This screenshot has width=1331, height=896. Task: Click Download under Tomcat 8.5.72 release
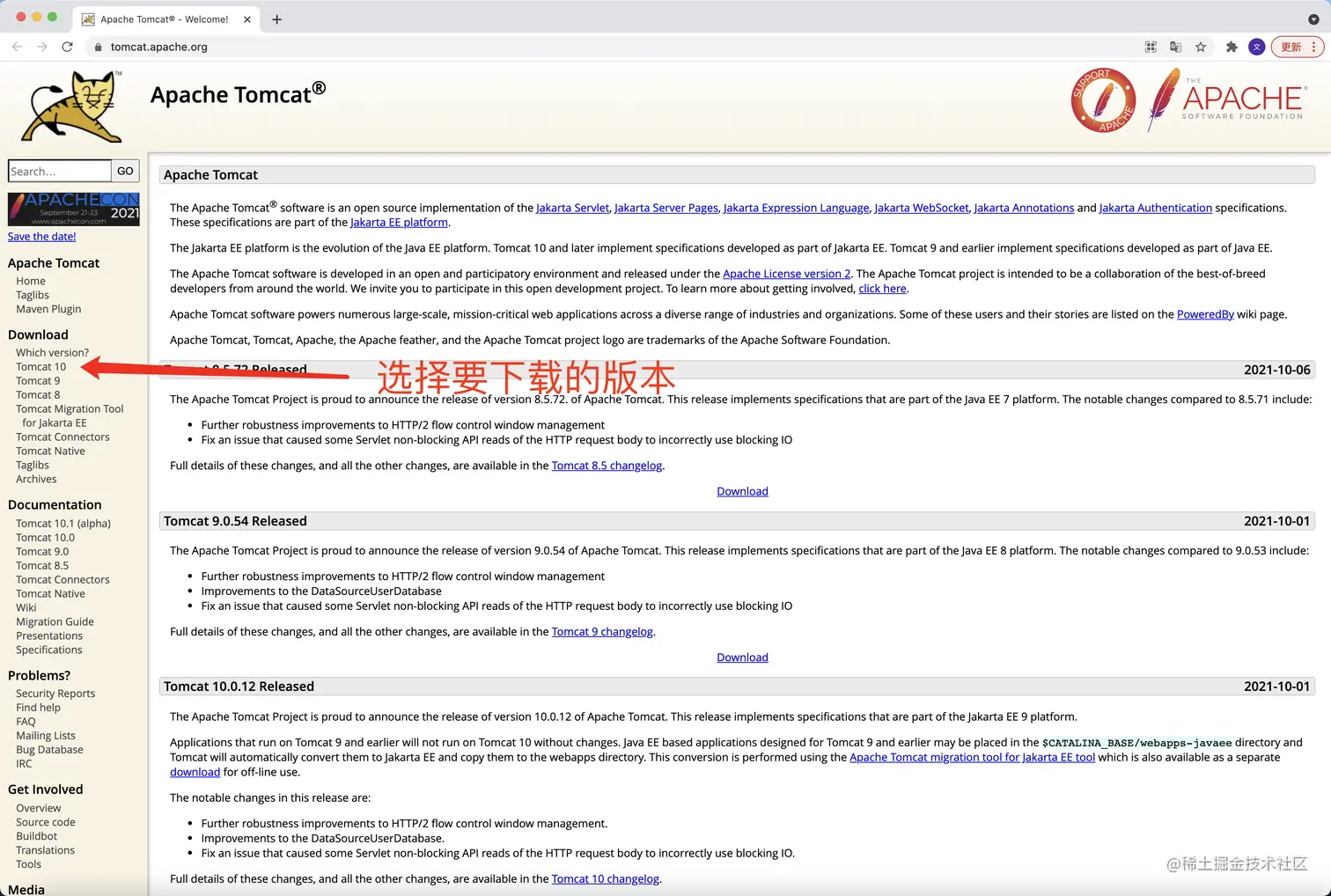[x=742, y=491]
